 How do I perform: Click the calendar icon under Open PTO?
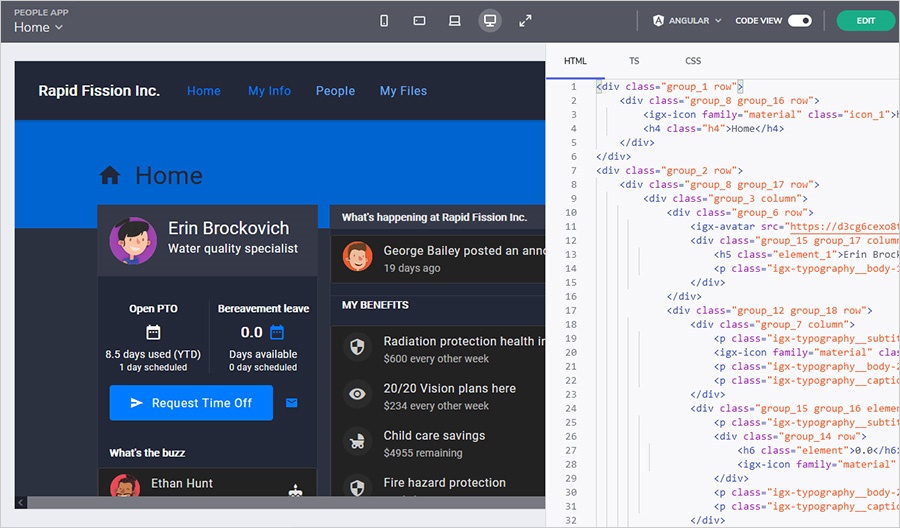[153, 332]
